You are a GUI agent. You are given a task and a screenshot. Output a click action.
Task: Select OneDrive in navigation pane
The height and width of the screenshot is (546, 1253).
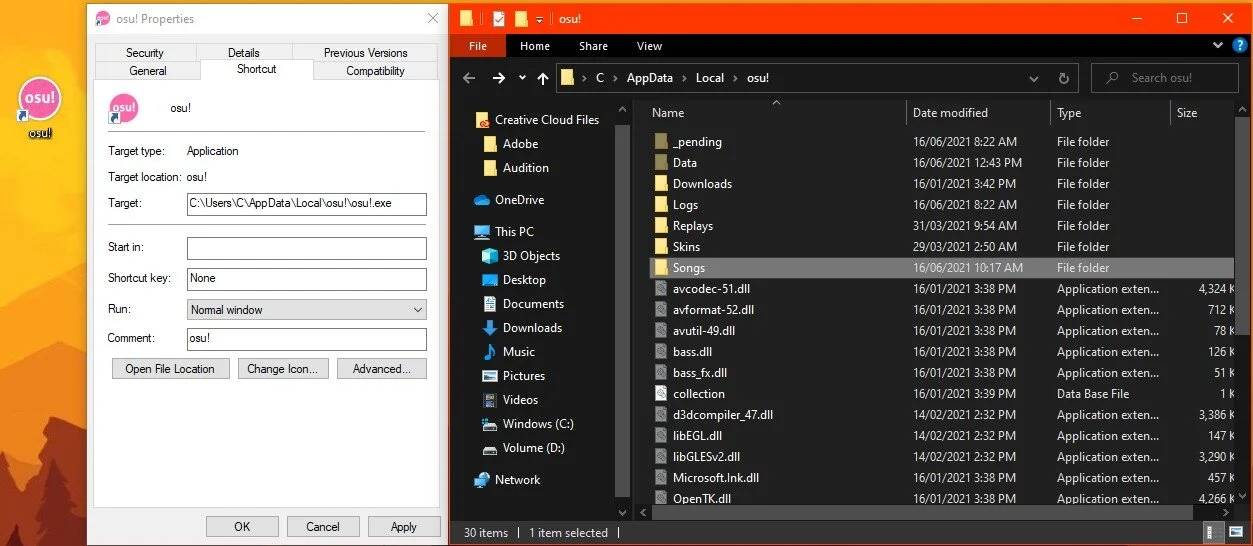(x=509, y=199)
